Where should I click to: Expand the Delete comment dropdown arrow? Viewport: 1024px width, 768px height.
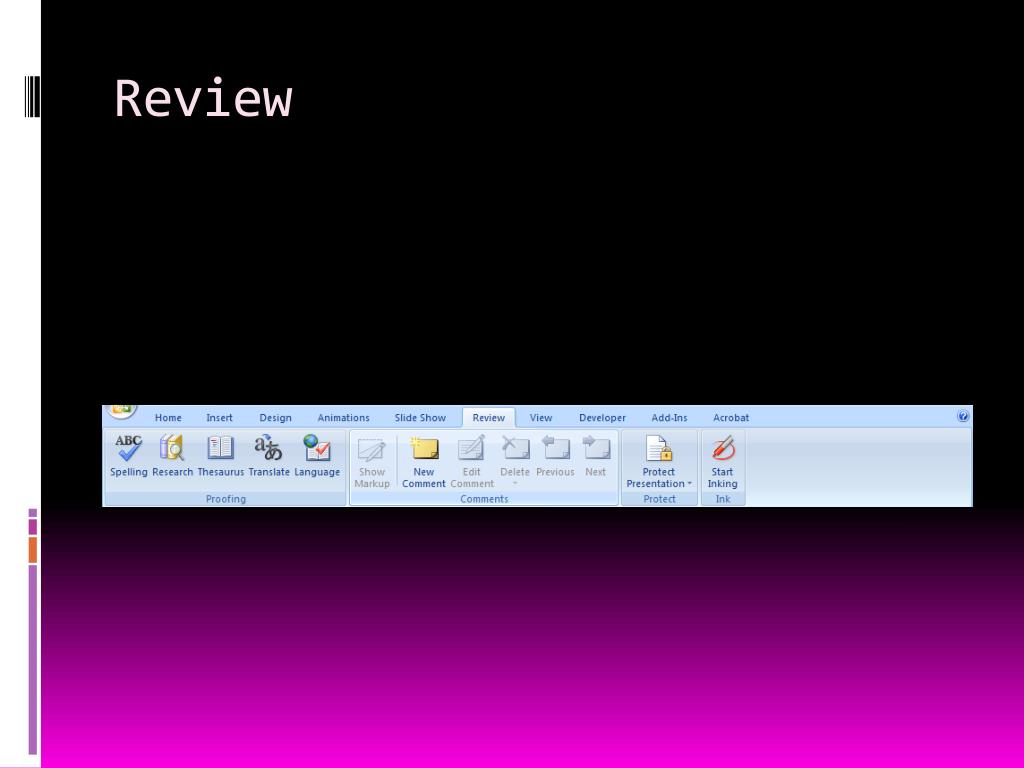coord(515,484)
